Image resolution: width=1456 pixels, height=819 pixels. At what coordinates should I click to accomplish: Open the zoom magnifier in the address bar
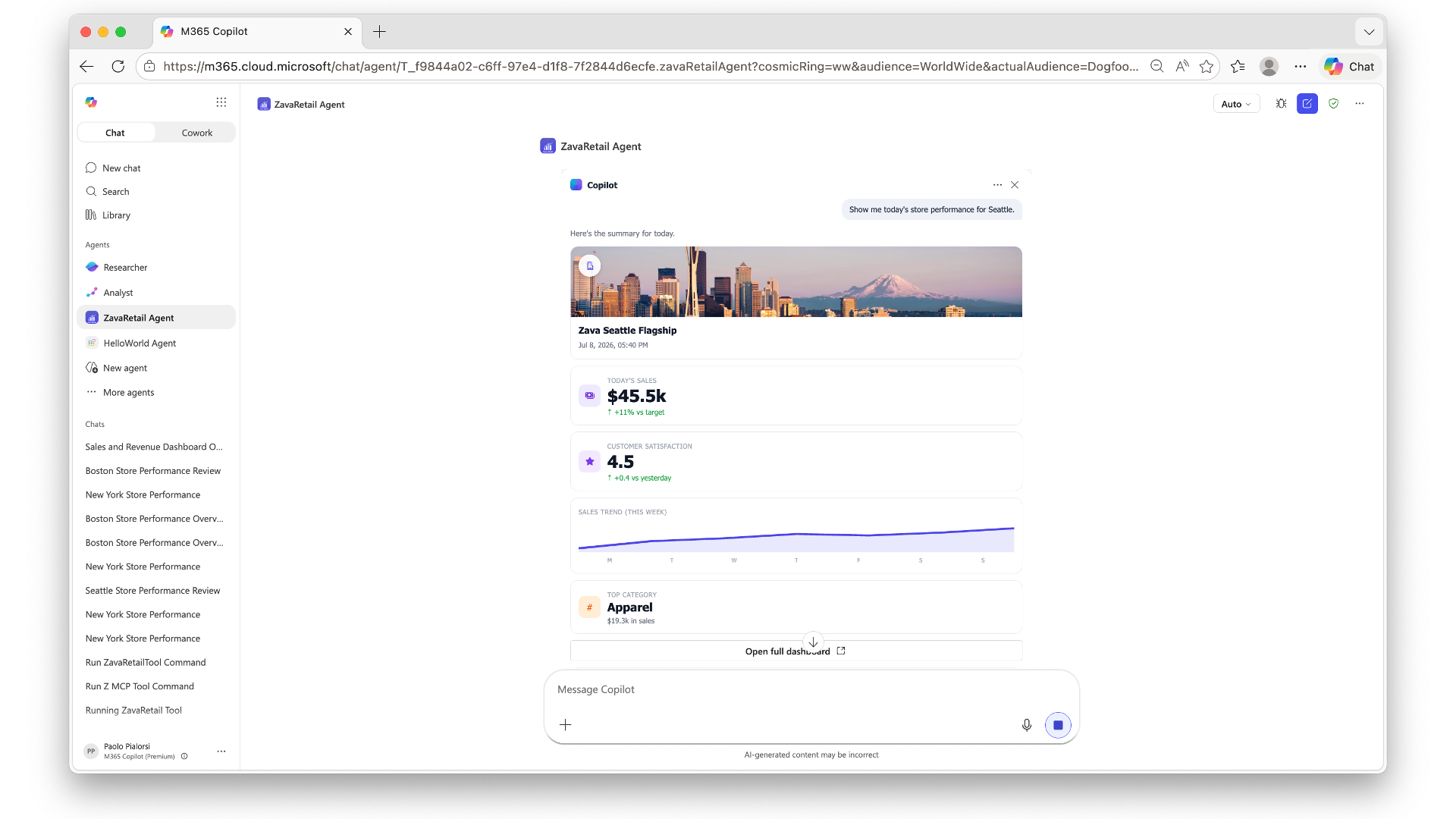click(x=1156, y=67)
